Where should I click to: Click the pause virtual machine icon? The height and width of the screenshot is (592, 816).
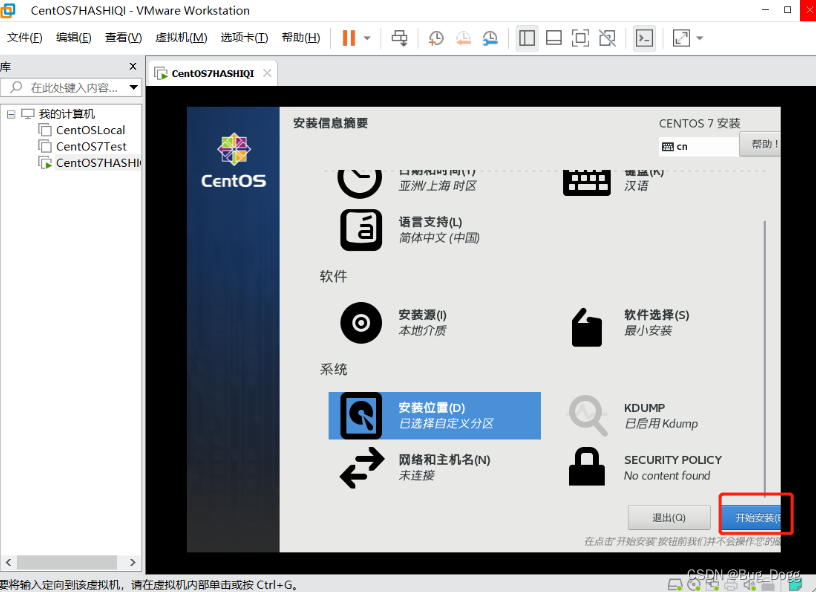(x=349, y=38)
